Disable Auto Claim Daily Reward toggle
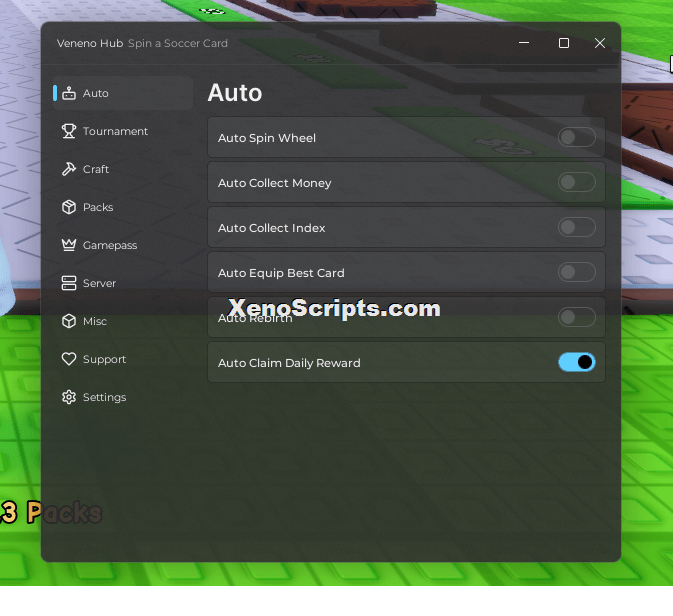 (x=576, y=362)
